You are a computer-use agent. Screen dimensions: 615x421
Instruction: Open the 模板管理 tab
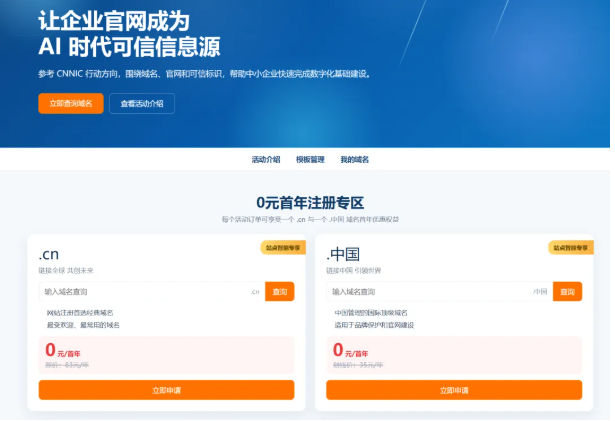point(310,159)
